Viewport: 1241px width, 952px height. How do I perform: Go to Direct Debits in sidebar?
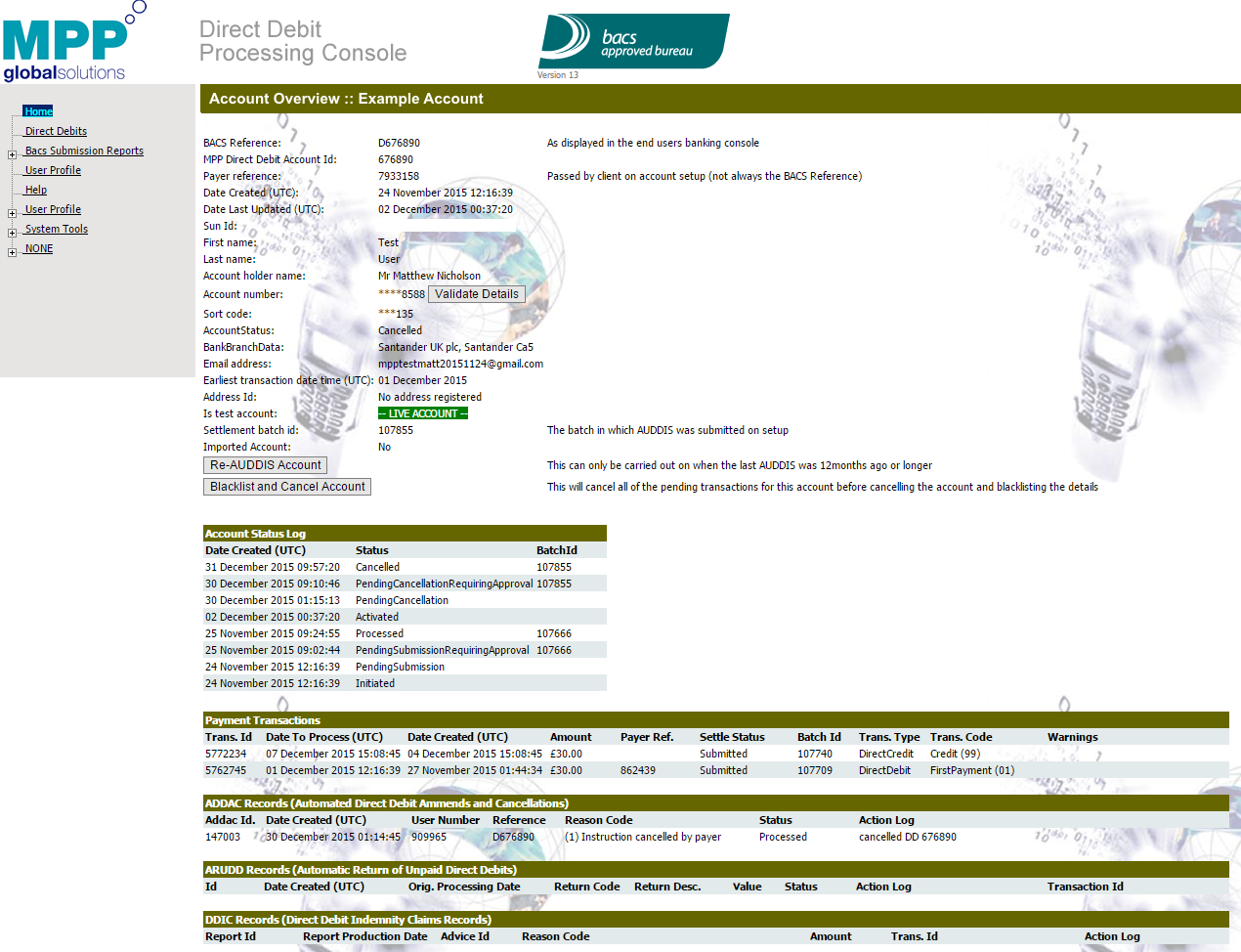(56, 131)
